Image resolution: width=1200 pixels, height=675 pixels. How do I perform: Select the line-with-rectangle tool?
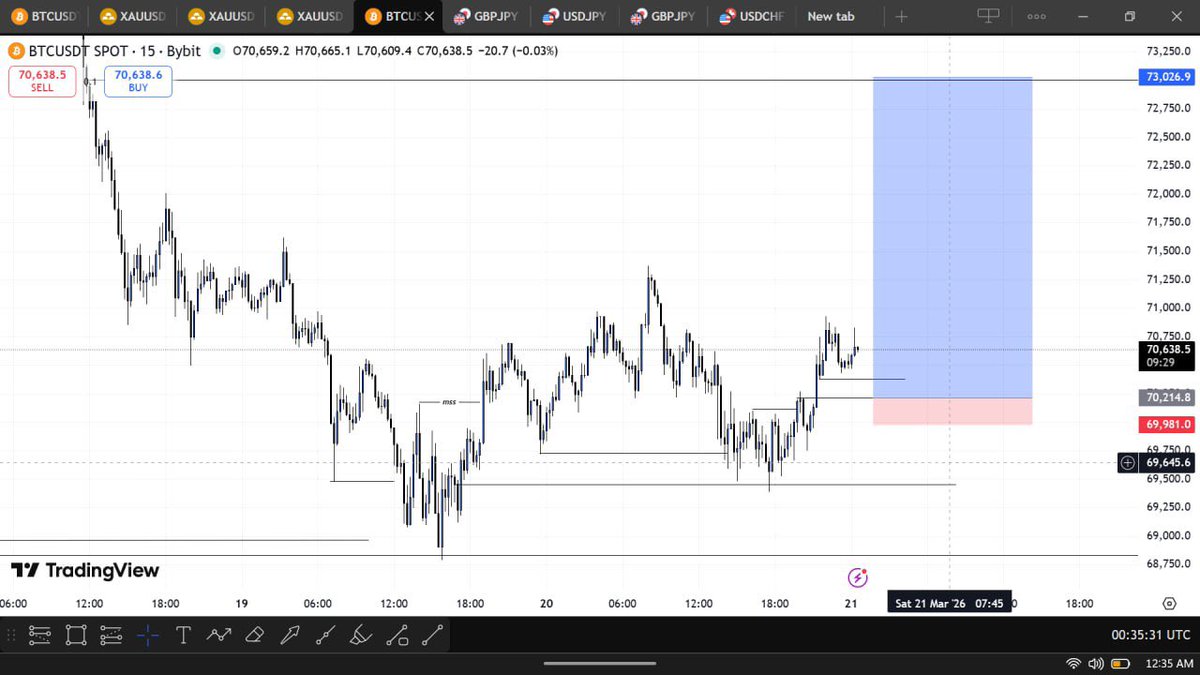pyautogui.click(x=397, y=634)
